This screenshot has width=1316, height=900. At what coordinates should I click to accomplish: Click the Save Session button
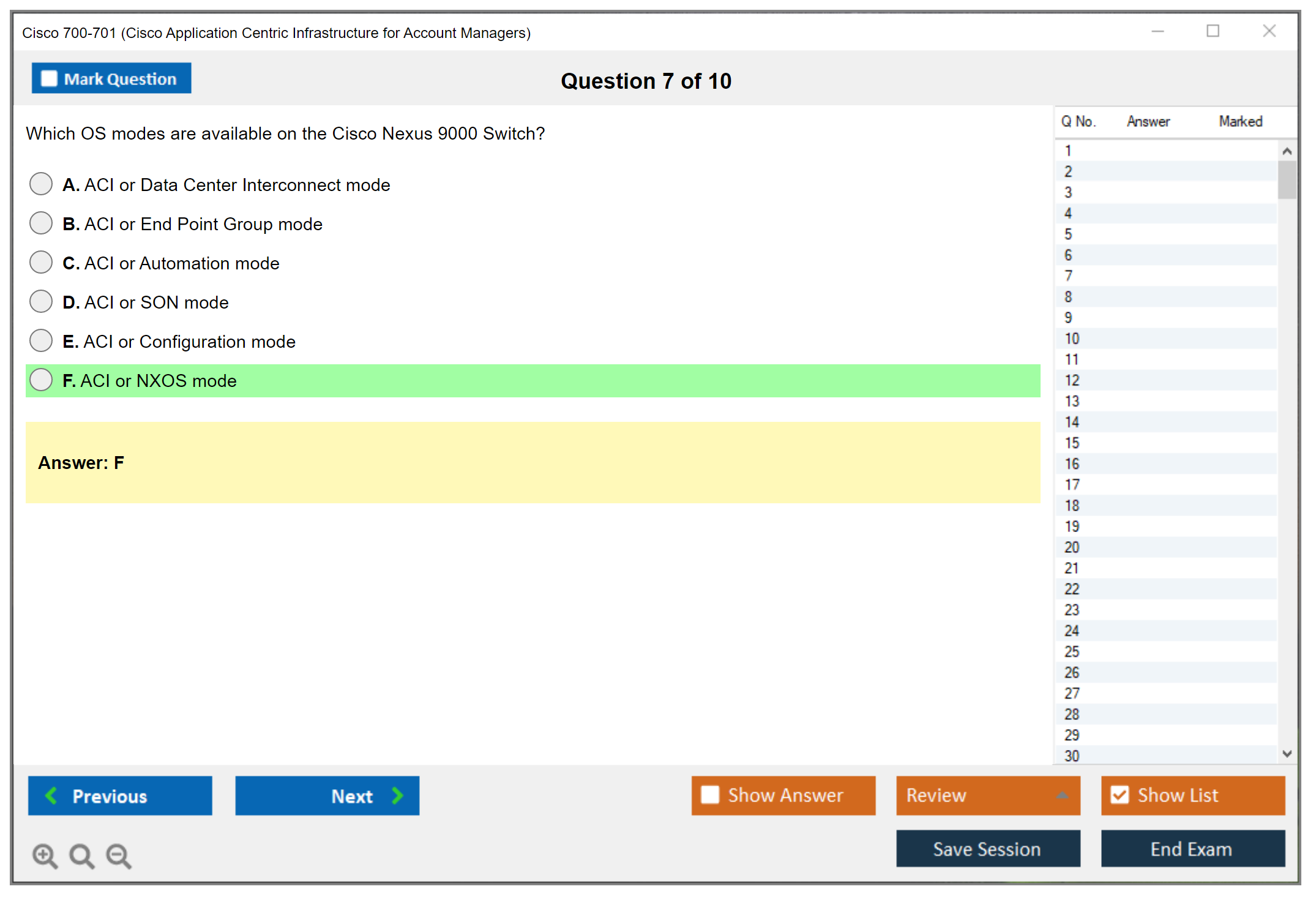[987, 849]
